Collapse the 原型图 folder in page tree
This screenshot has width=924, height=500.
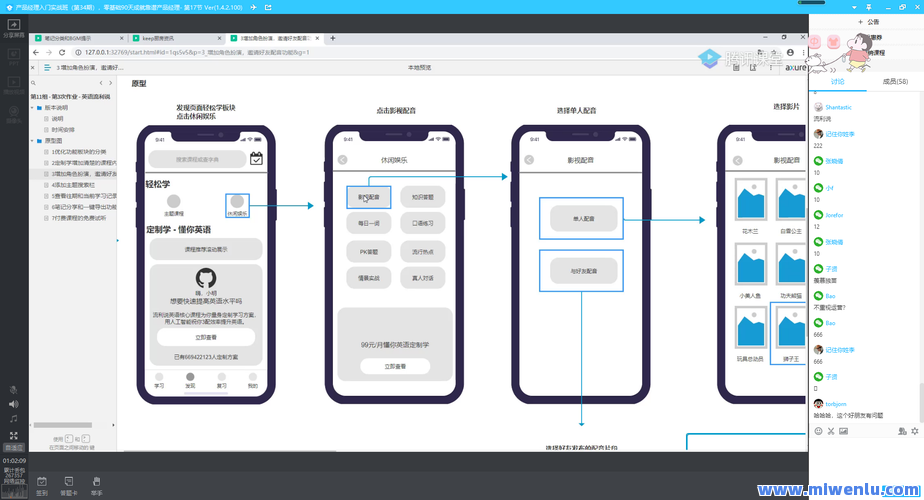coord(32,141)
